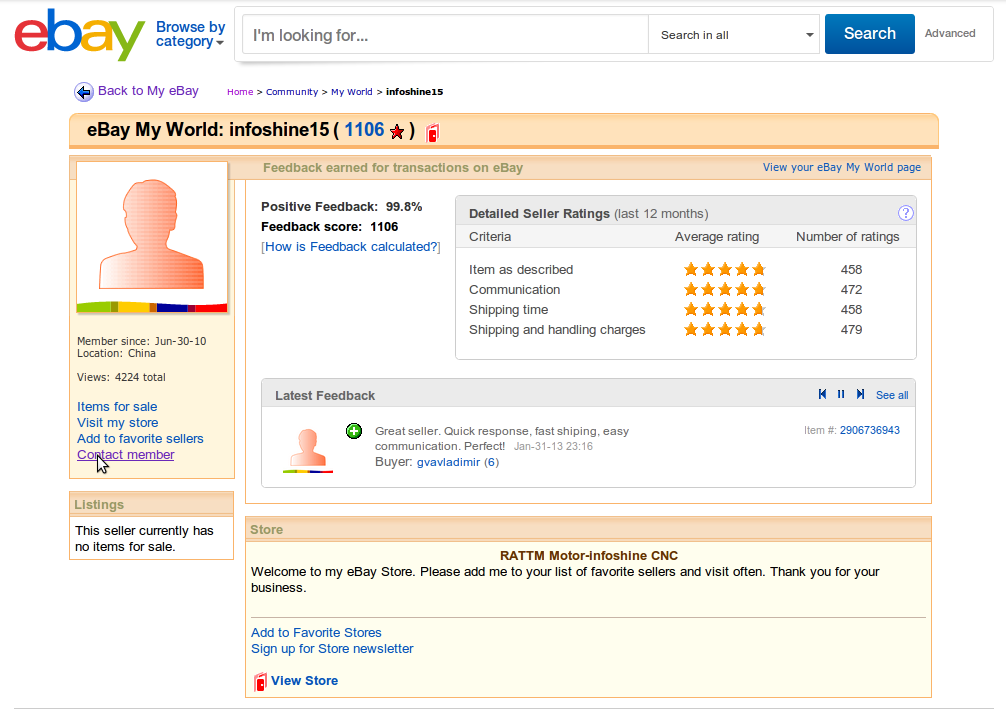Click buyer feedback score (6)
Screen dimensions: 1006x716
[491, 462]
